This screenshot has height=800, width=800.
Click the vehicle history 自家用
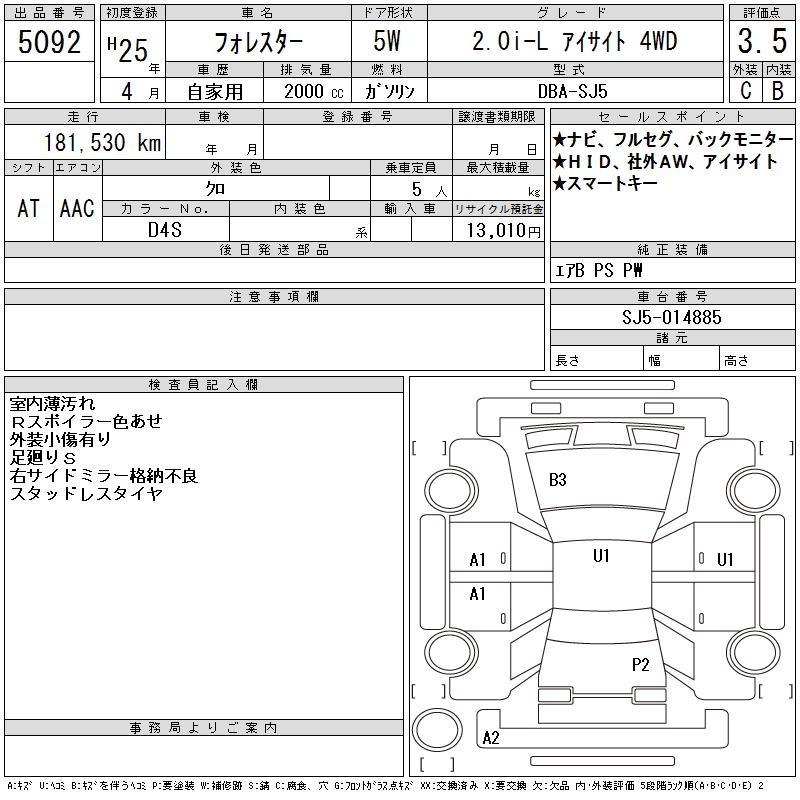(215, 92)
